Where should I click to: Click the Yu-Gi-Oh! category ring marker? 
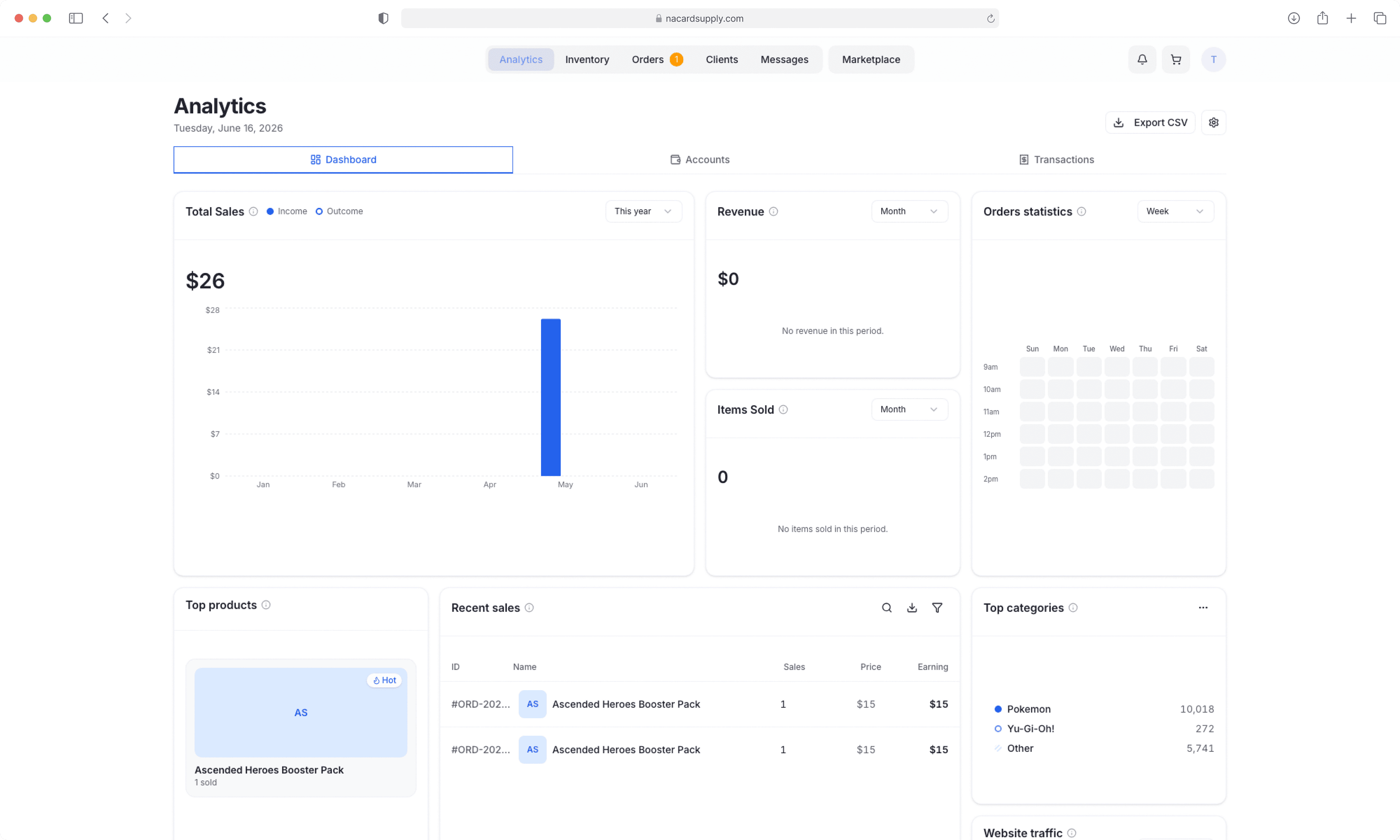point(997,728)
